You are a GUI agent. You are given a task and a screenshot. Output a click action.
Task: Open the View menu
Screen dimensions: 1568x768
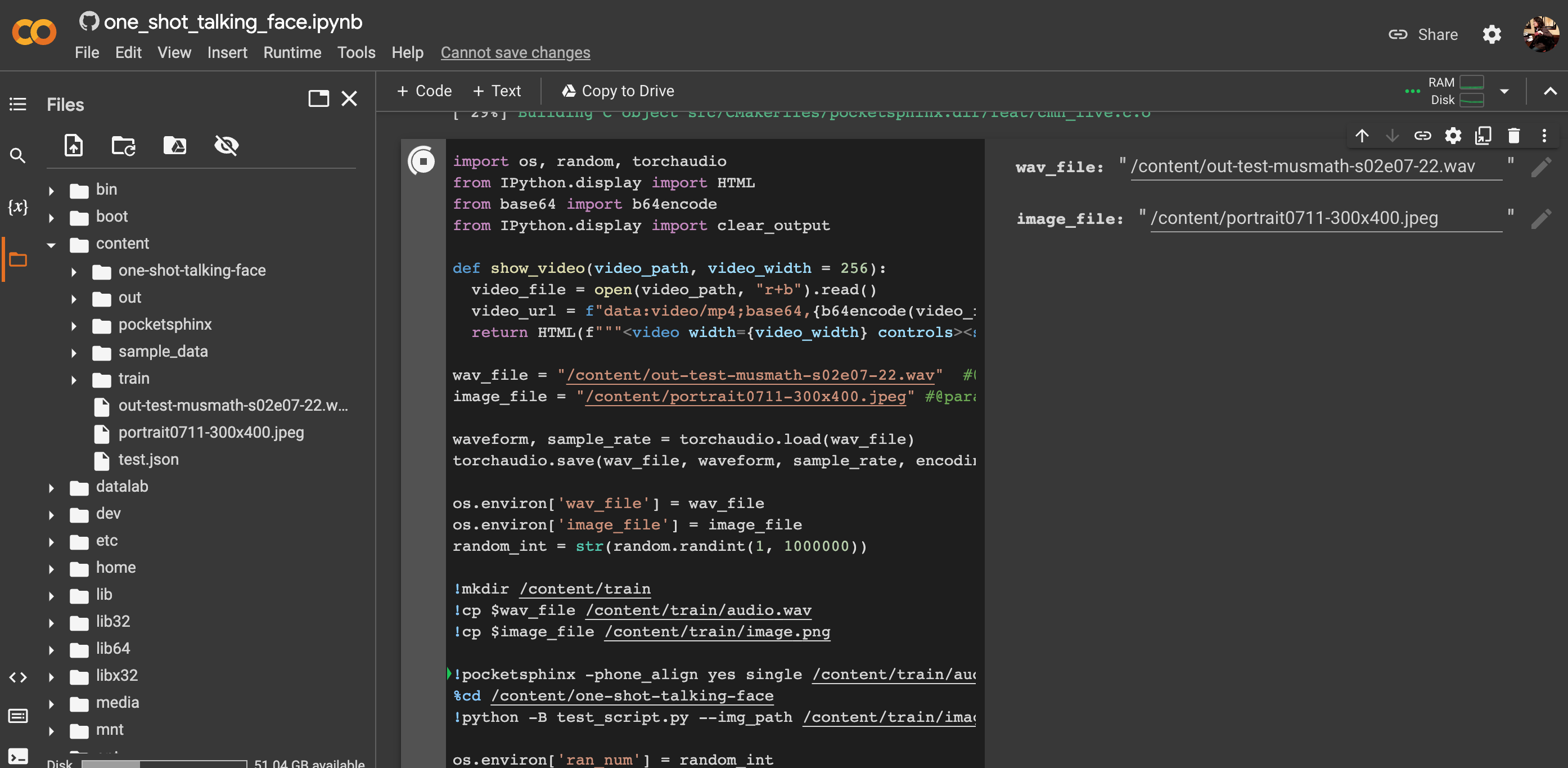tap(174, 52)
